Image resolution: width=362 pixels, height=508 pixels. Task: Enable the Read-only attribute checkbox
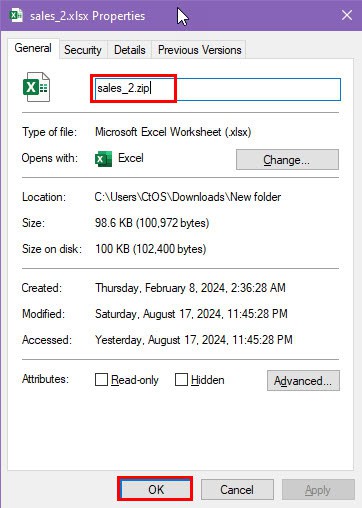pyautogui.click(x=101, y=379)
